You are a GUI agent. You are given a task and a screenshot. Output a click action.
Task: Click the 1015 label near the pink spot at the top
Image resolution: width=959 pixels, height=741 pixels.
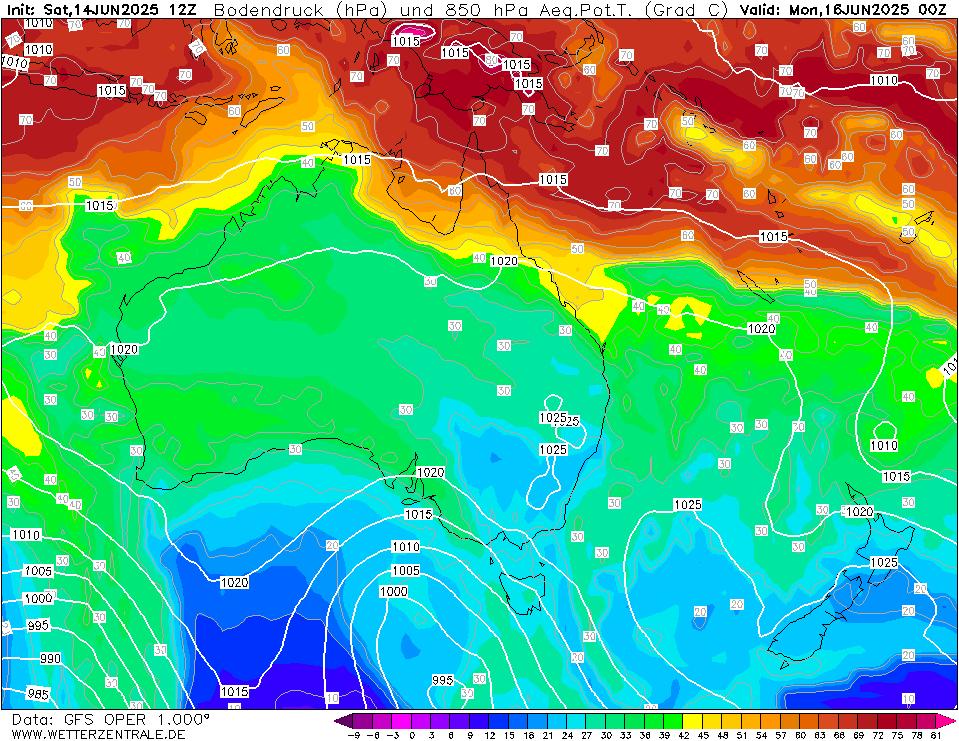(x=405, y=41)
